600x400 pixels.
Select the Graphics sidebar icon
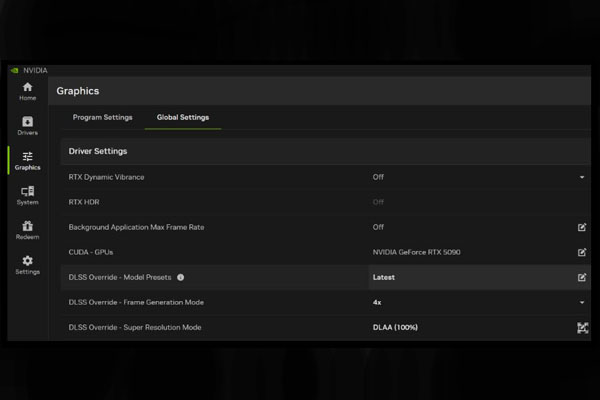coord(27,160)
